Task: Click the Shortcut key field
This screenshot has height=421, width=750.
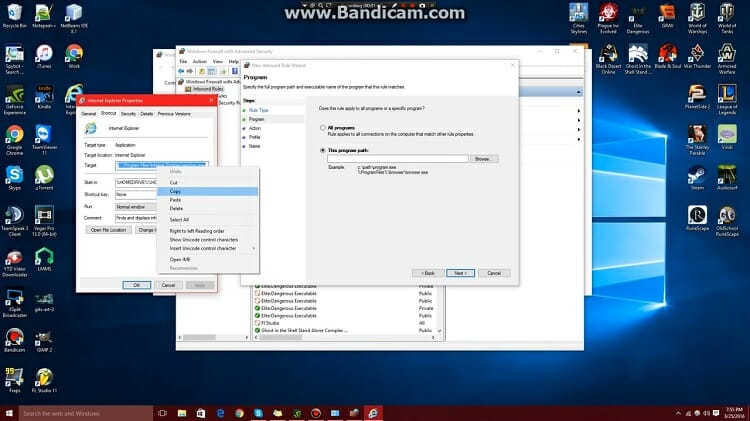Action: (x=136, y=195)
